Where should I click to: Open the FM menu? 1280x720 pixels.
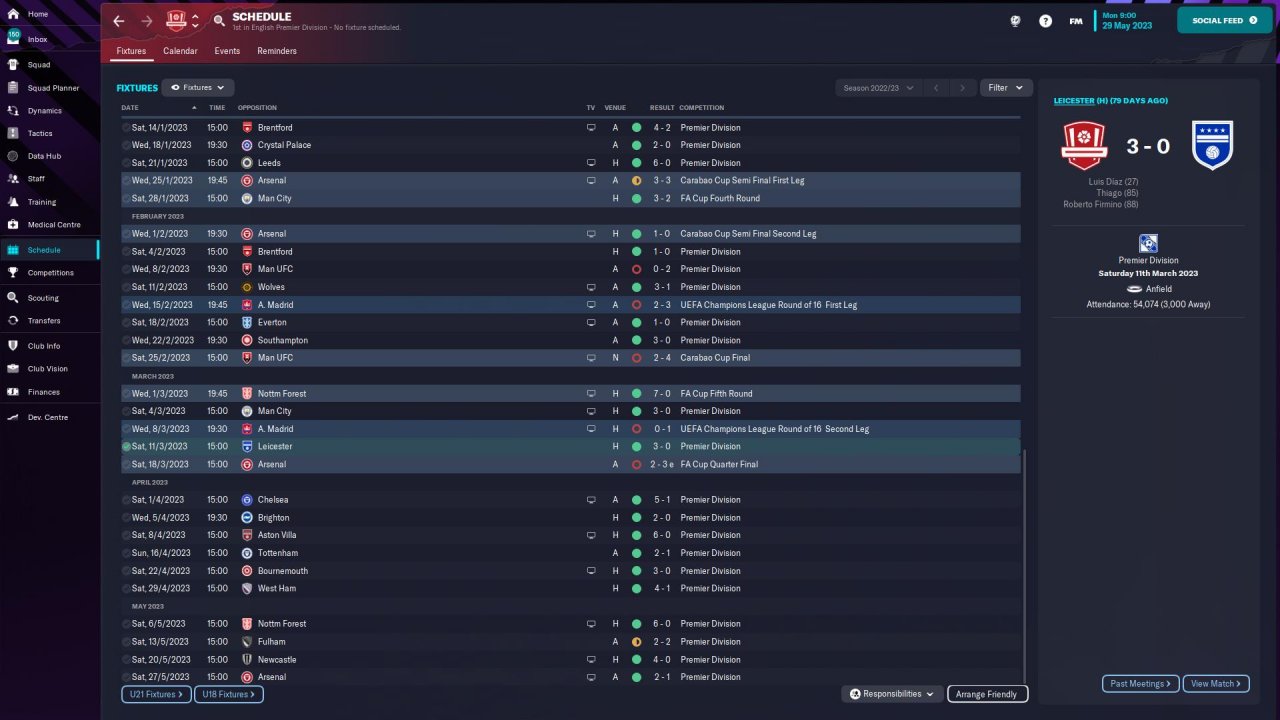[x=1076, y=21]
